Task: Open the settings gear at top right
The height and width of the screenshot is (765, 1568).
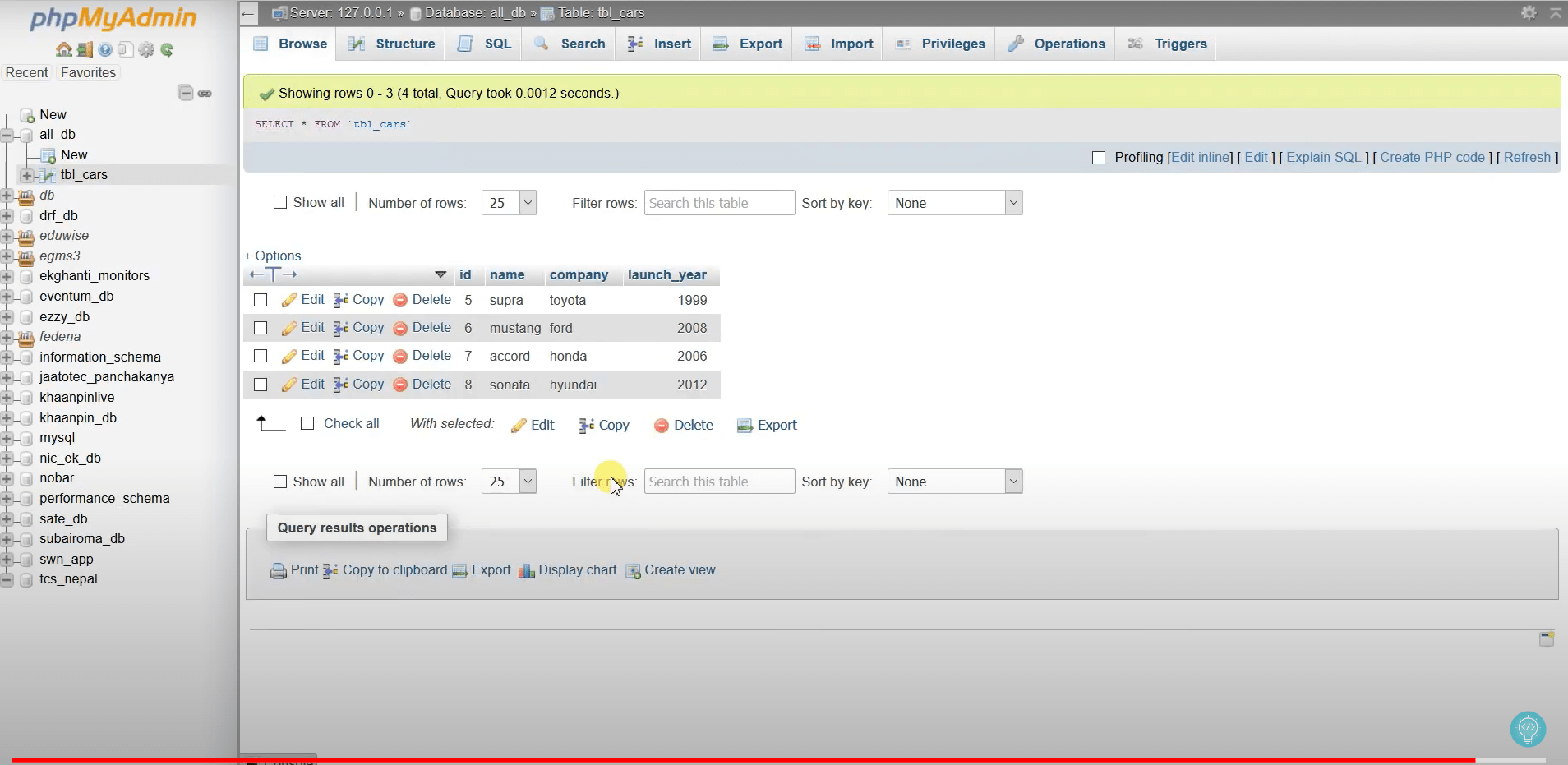Action: [1529, 13]
